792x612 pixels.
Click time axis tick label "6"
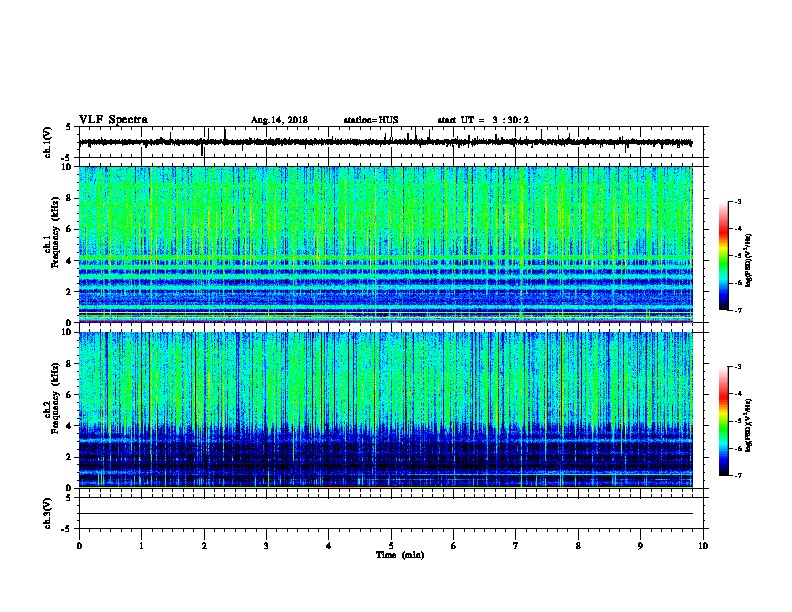pos(454,546)
